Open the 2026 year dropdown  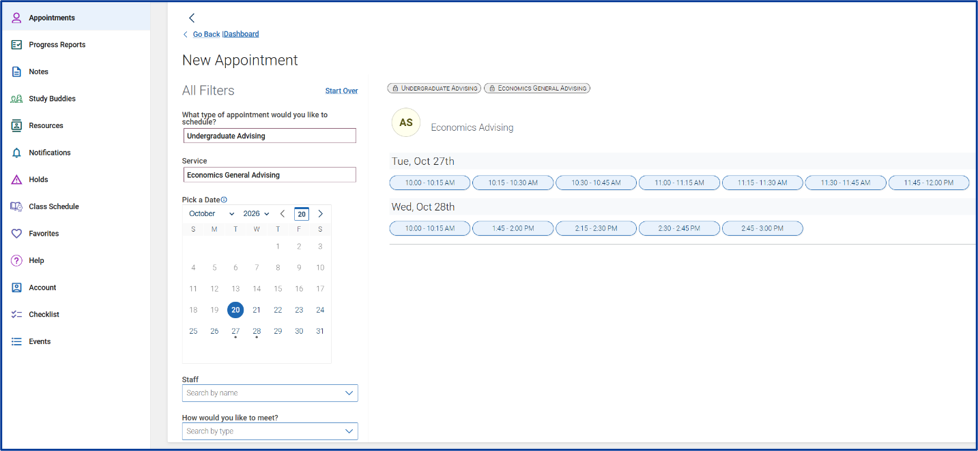coord(256,213)
